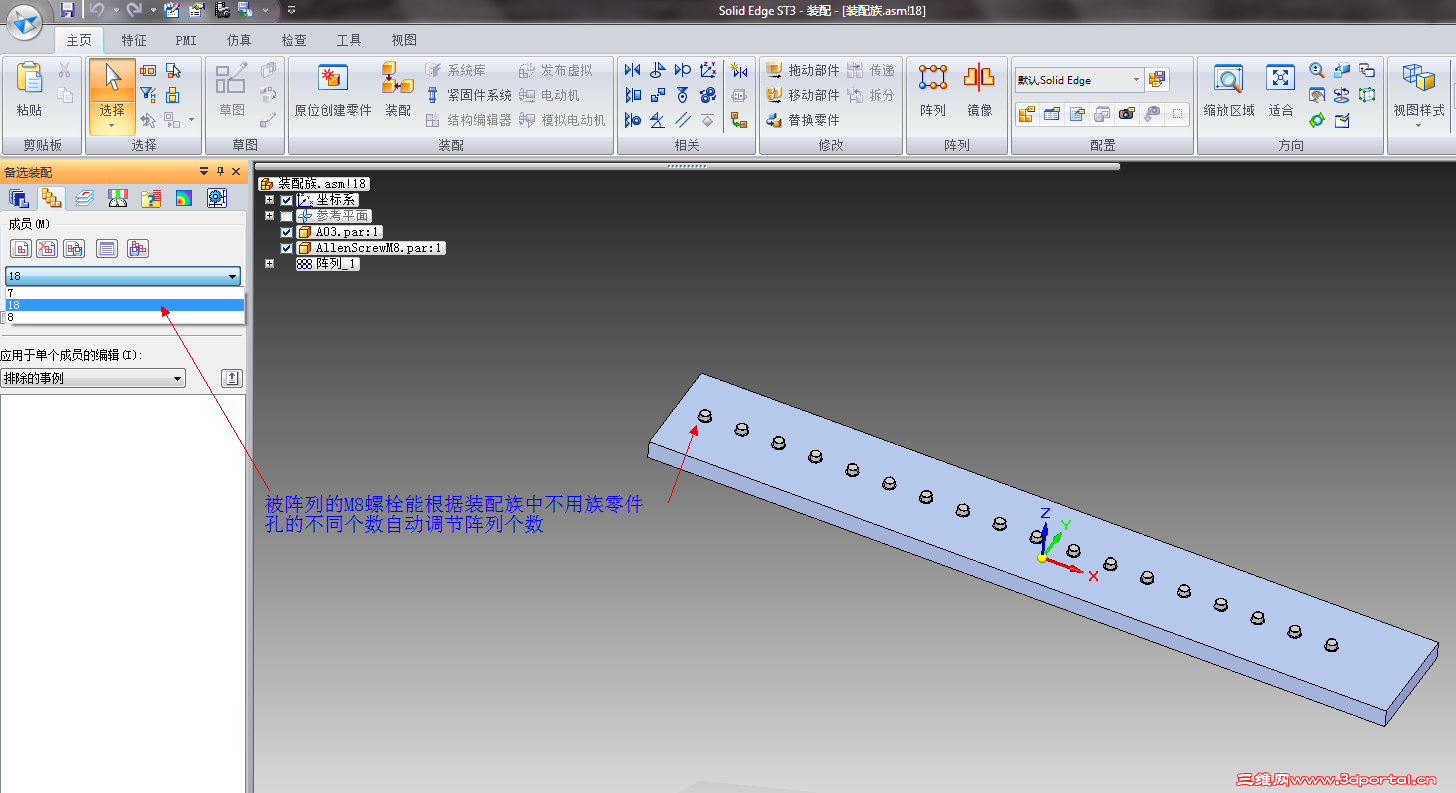Click the edit table icon under 成员

pyautogui.click(x=108, y=248)
